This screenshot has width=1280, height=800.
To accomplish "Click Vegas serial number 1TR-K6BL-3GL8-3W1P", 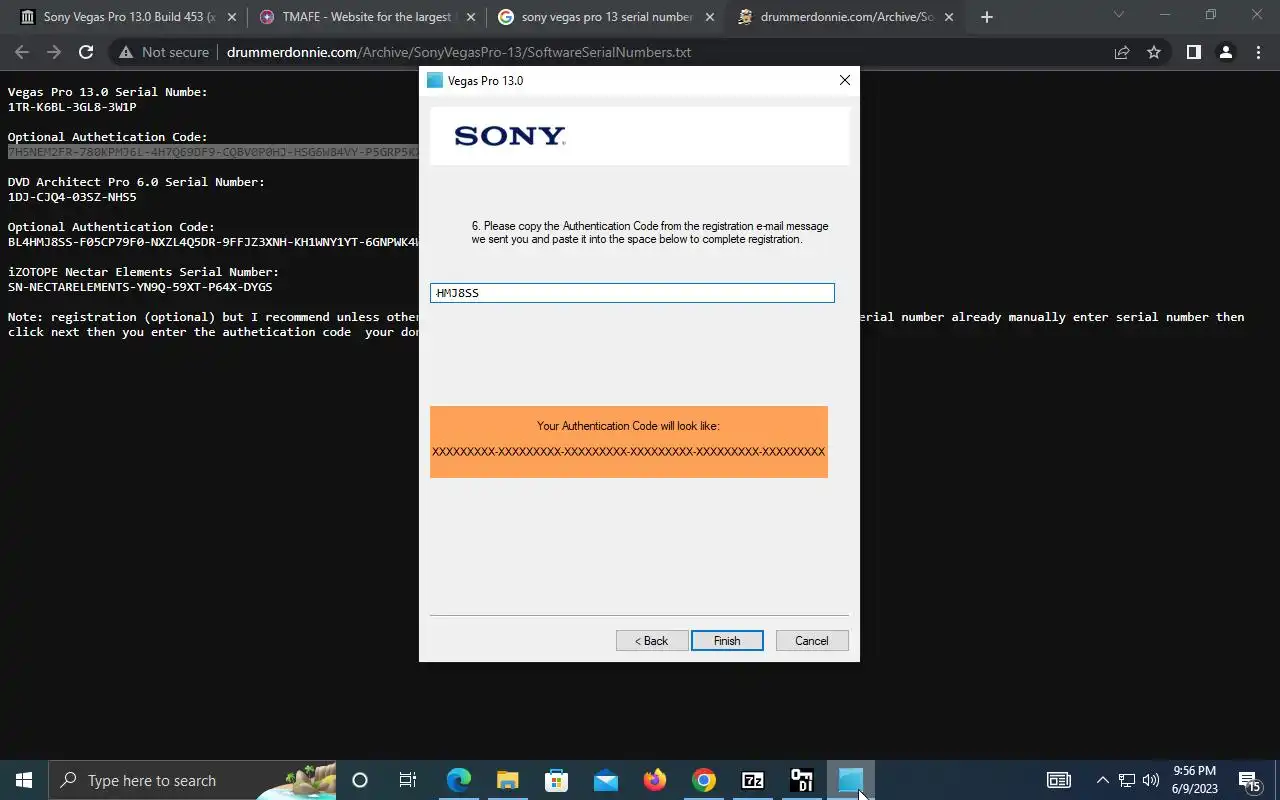I will click(72, 107).
